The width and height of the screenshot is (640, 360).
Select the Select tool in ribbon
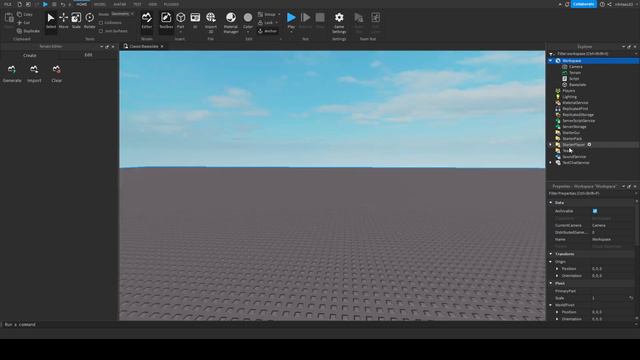tap(51, 21)
